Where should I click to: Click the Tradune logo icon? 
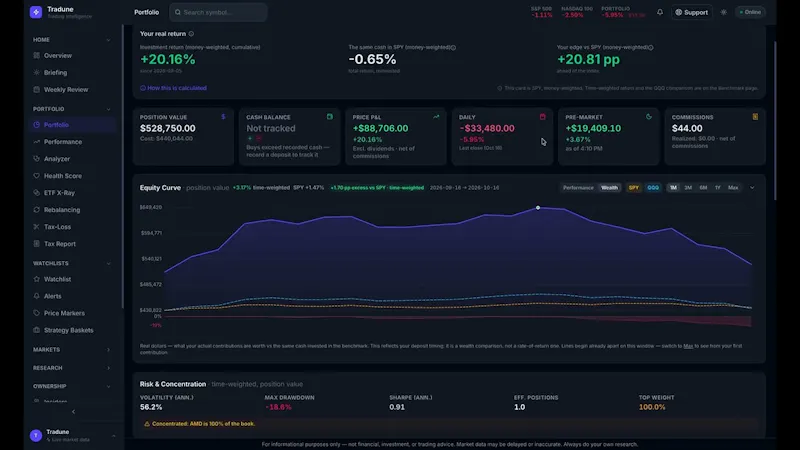36,12
